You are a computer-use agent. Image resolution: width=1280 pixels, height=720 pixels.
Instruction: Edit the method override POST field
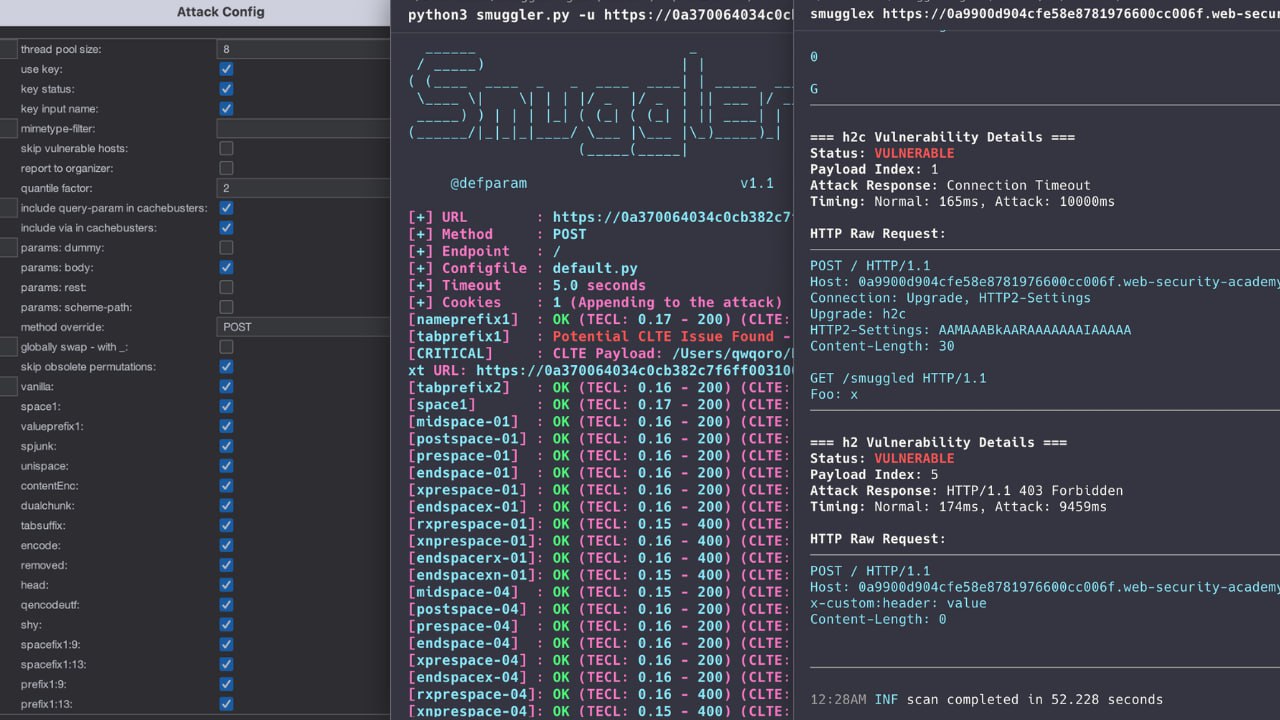(303, 327)
